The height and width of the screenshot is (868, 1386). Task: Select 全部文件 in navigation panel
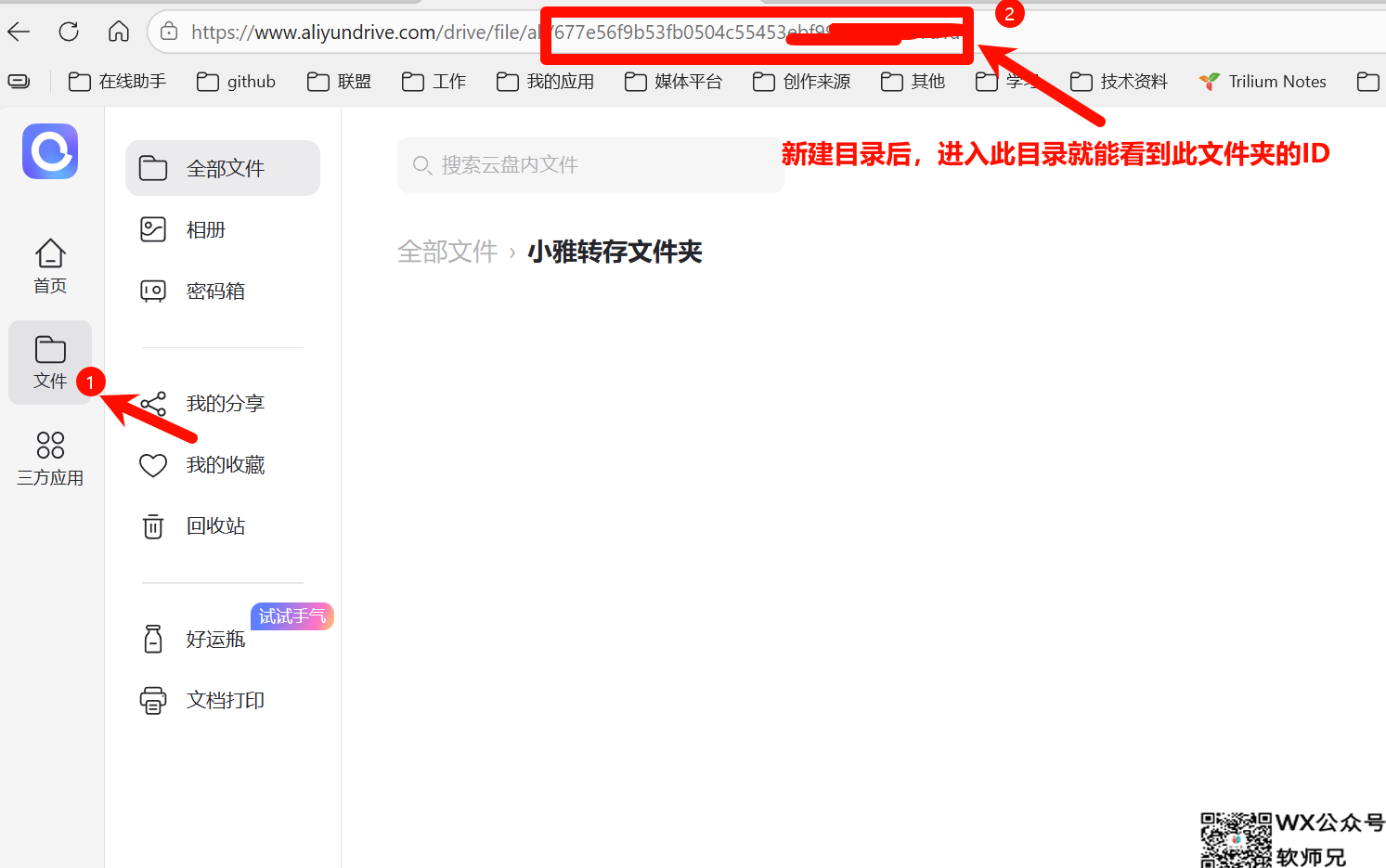click(x=223, y=168)
